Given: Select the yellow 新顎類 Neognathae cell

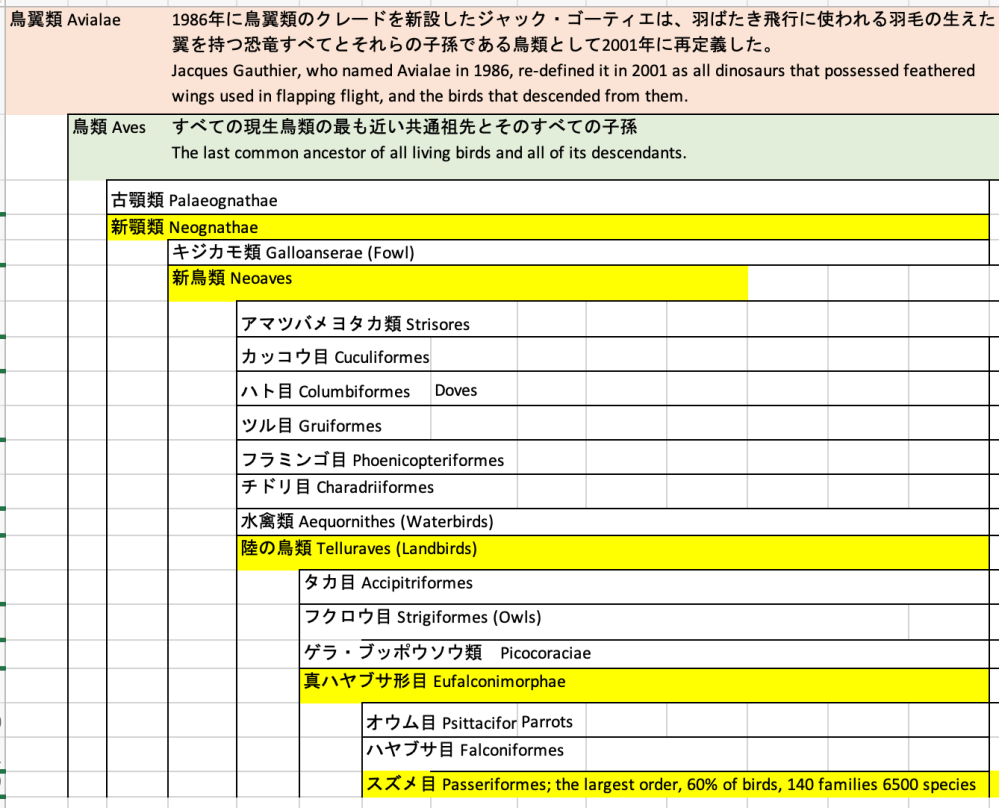Looking at the screenshot, I should (x=184, y=227).
